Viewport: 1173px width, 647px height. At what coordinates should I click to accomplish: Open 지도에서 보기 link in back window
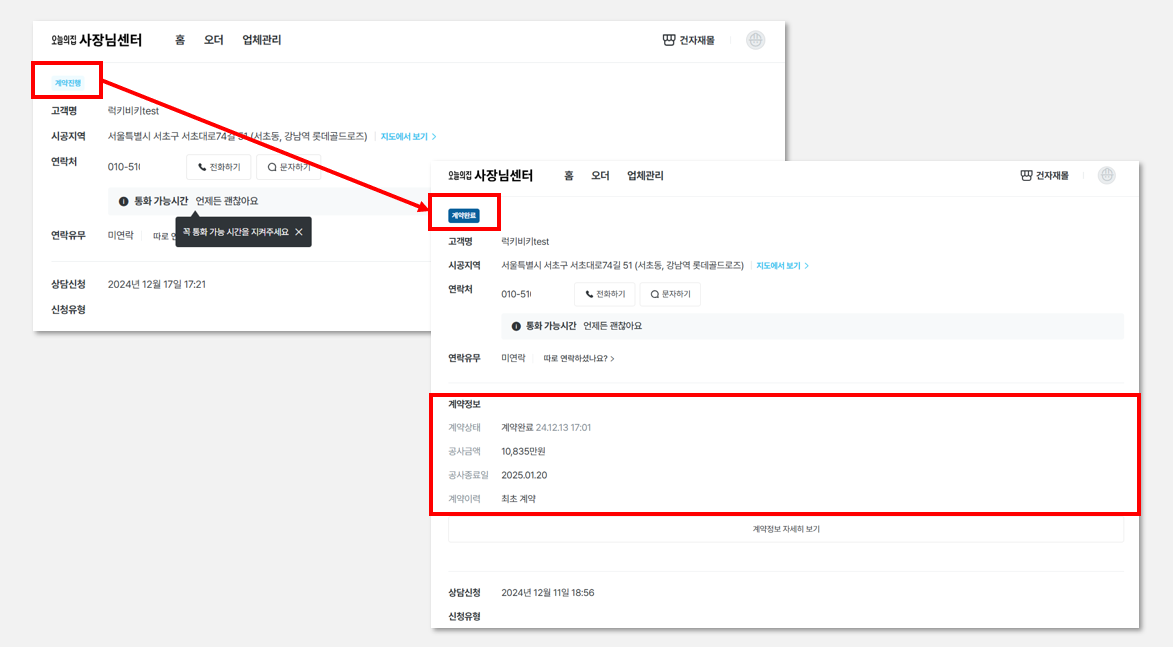click(408, 137)
